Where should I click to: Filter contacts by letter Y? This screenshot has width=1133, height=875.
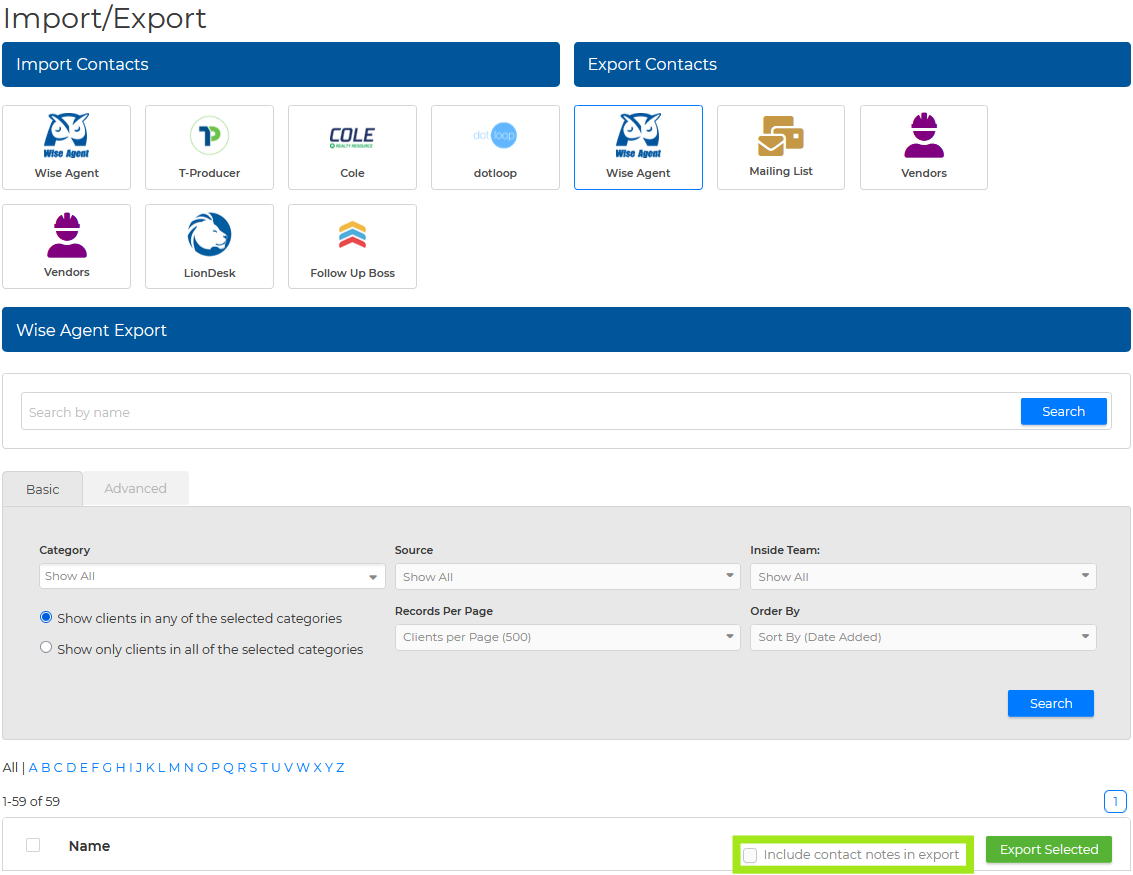[329, 767]
